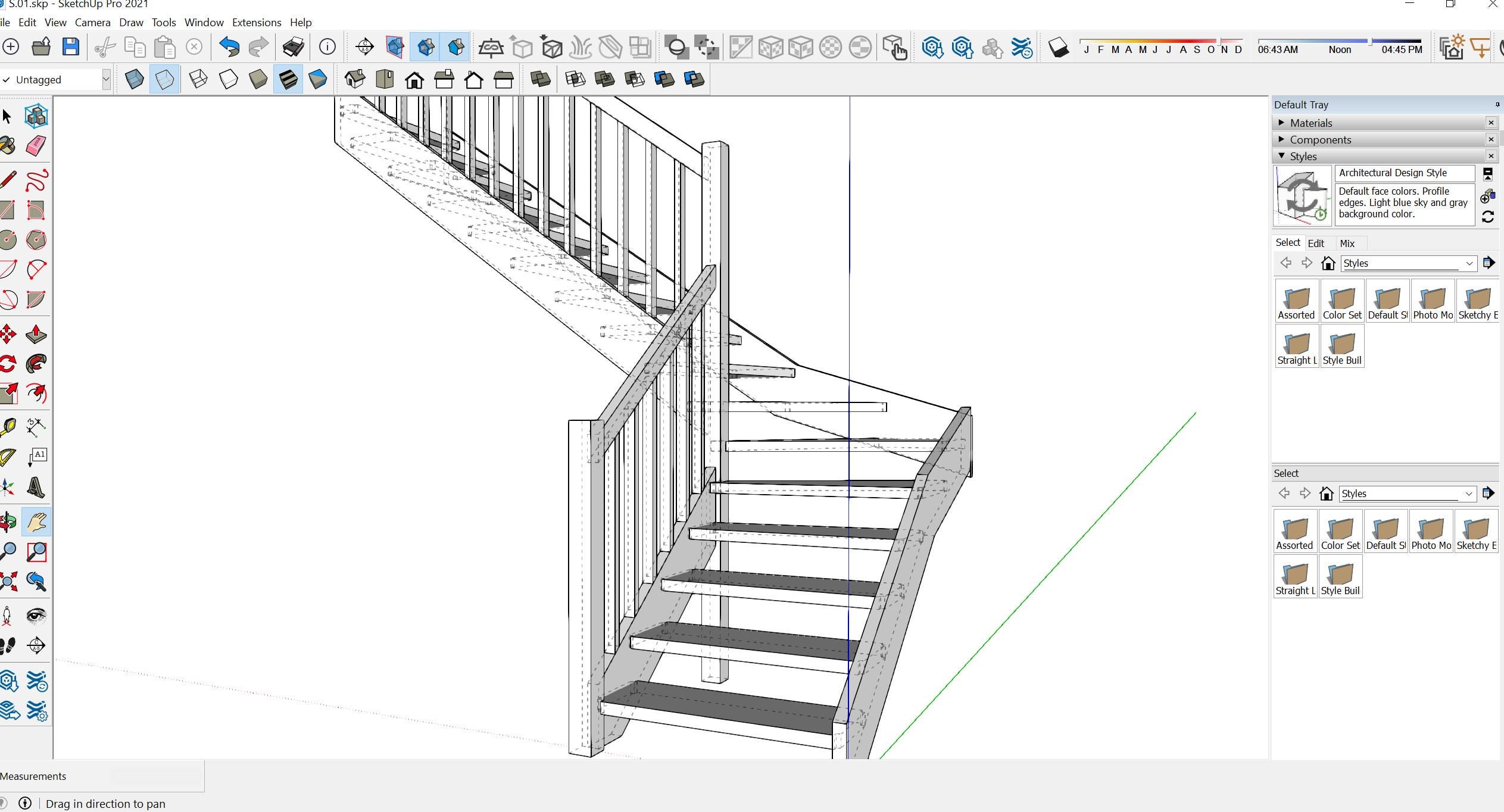Select the Rotate tool
Image resolution: width=1504 pixels, height=812 pixels.
point(8,363)
